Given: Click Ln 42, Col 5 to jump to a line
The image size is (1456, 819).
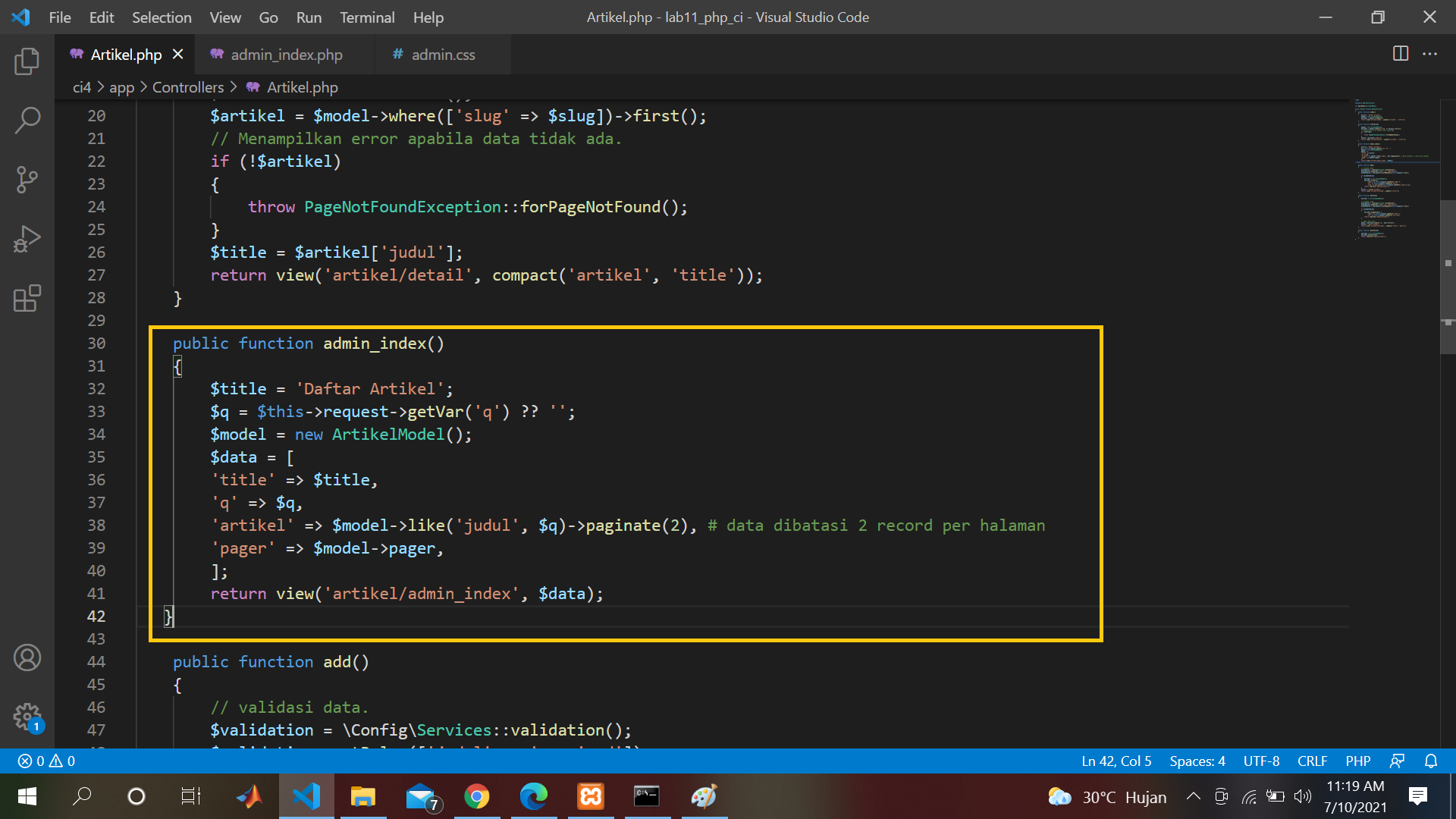Looking at the screenshot, I should pyautogui.click(x=1116, y=761).
